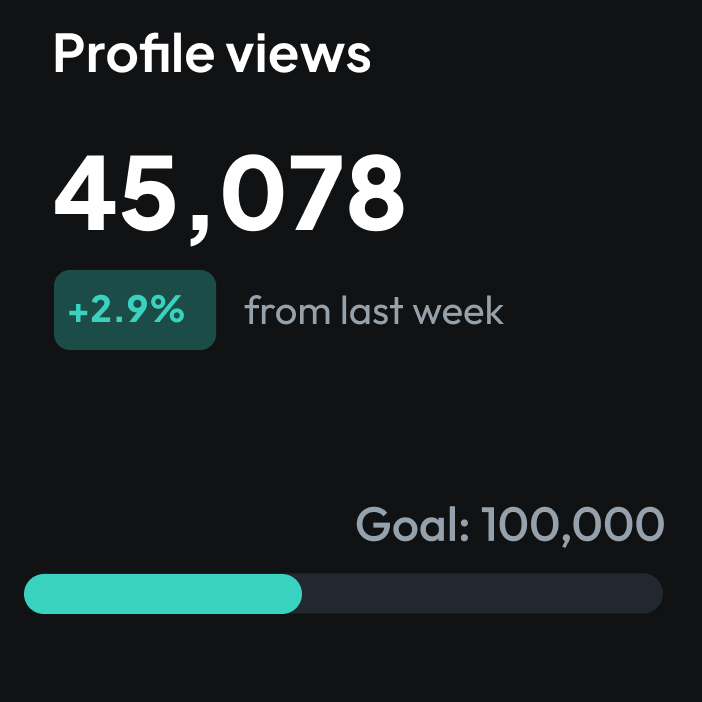
Task: Click the dark unfilled progress bar track
Action: [480, 593]
